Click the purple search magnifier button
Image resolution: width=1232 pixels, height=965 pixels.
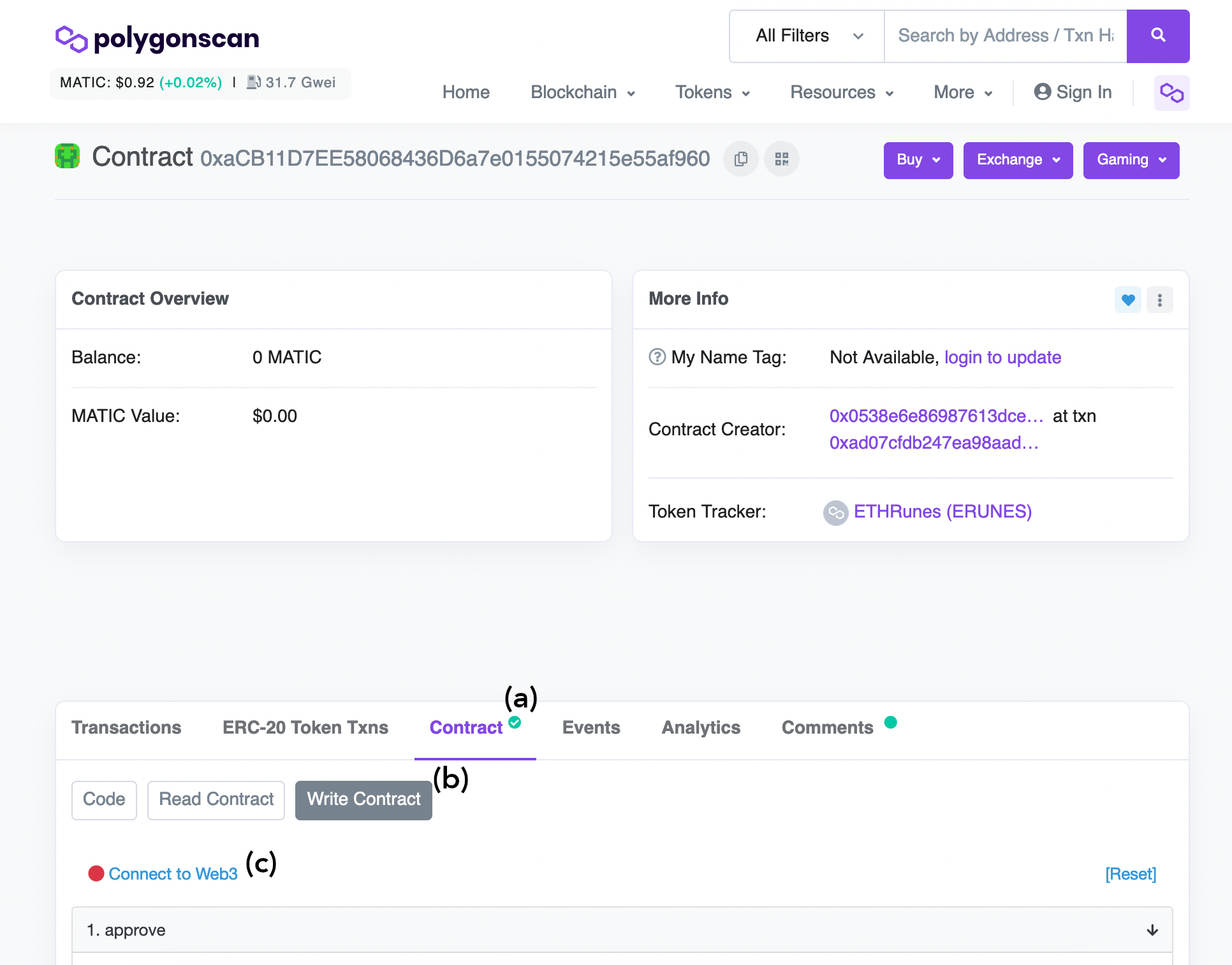pos(1157,36)
